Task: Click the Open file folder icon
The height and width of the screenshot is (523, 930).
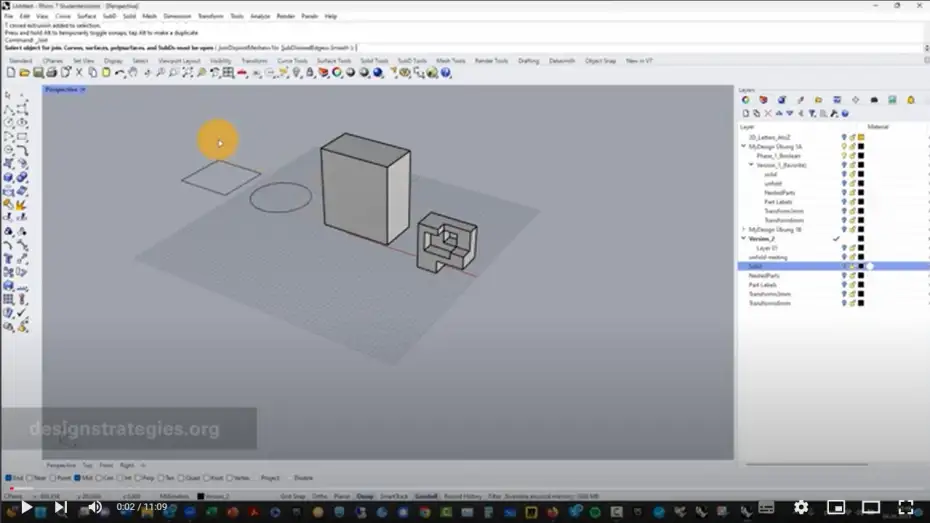Action: (24, 72)
